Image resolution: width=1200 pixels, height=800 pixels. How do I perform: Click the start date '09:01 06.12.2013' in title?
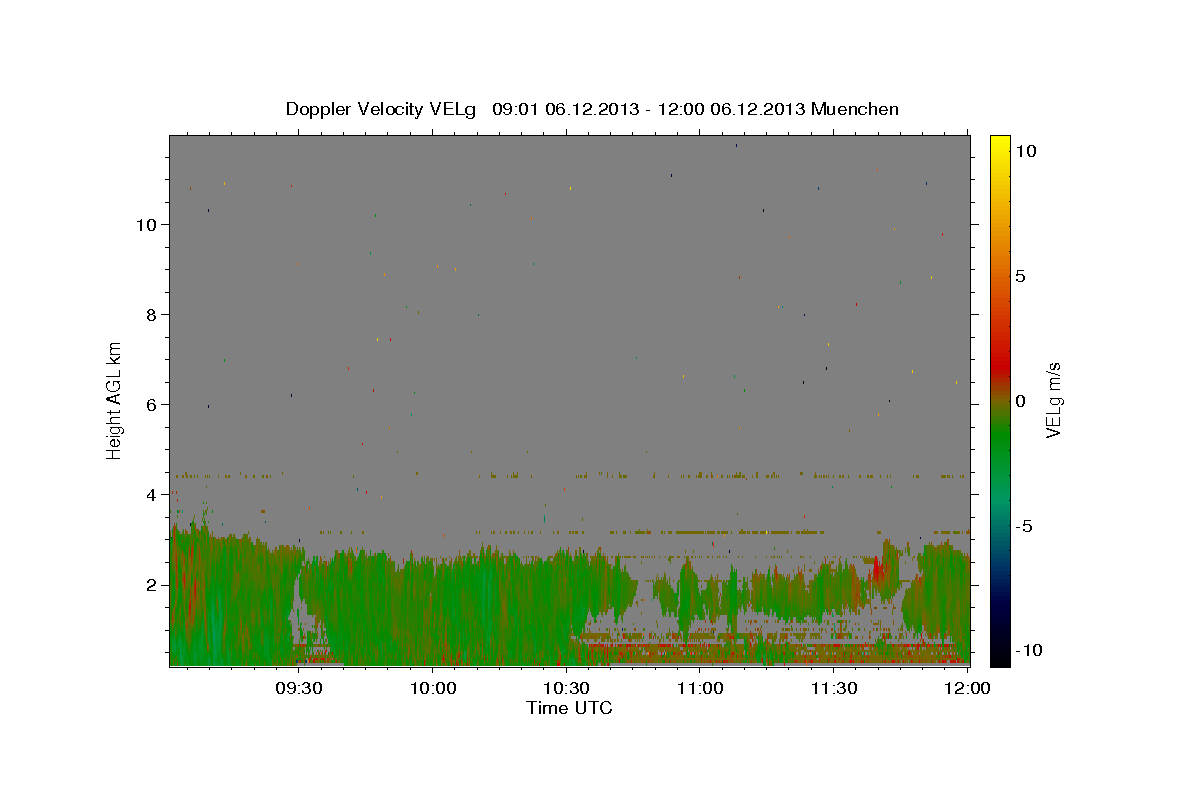coord(564,109)
